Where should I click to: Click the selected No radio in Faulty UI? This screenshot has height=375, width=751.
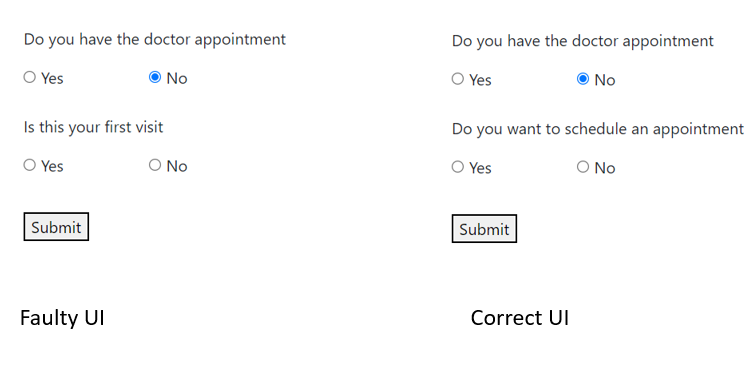[155, 77]
